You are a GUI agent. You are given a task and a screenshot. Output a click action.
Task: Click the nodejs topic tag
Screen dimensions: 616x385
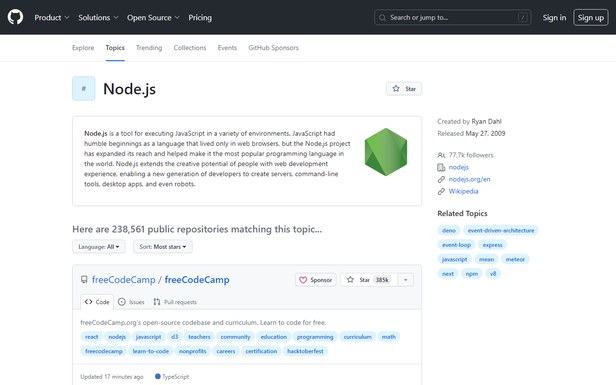[117, 337]
